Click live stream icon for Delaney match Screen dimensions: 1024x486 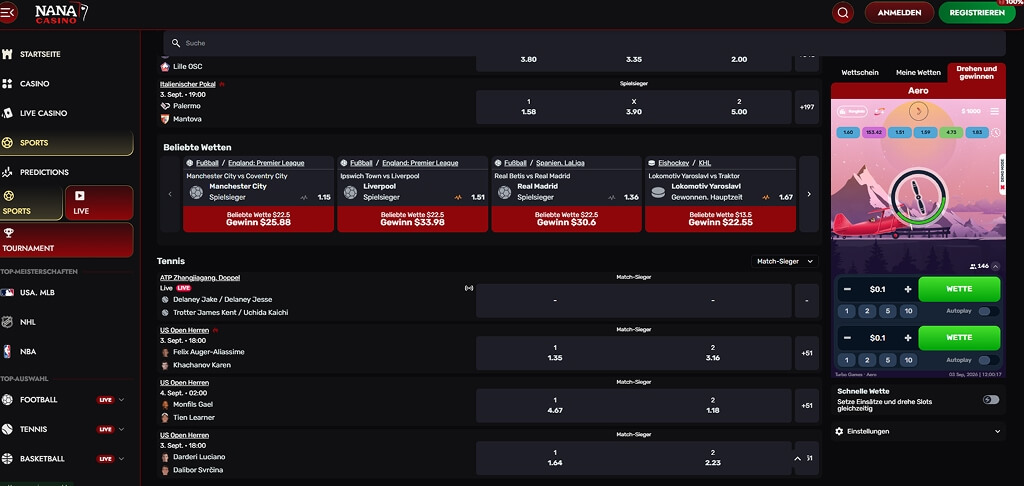[468, 287]
